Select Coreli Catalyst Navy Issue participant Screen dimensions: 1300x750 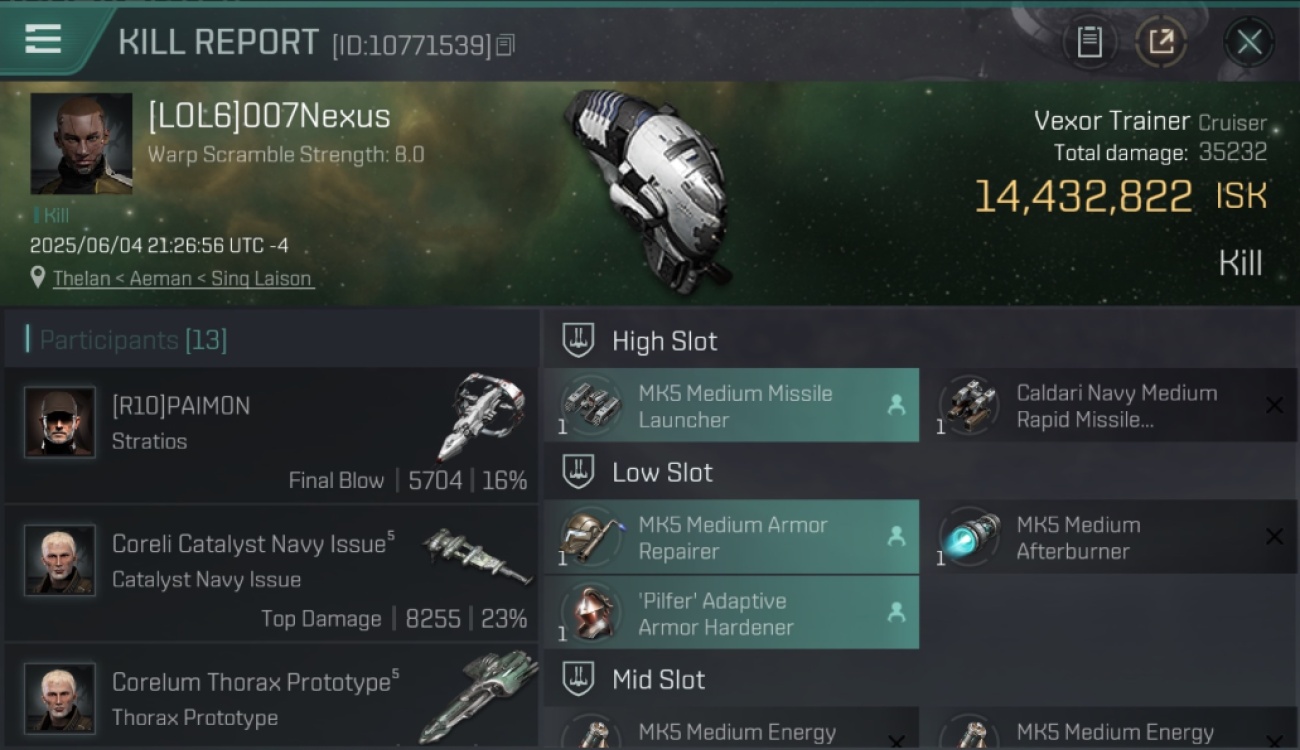[270, 573]
